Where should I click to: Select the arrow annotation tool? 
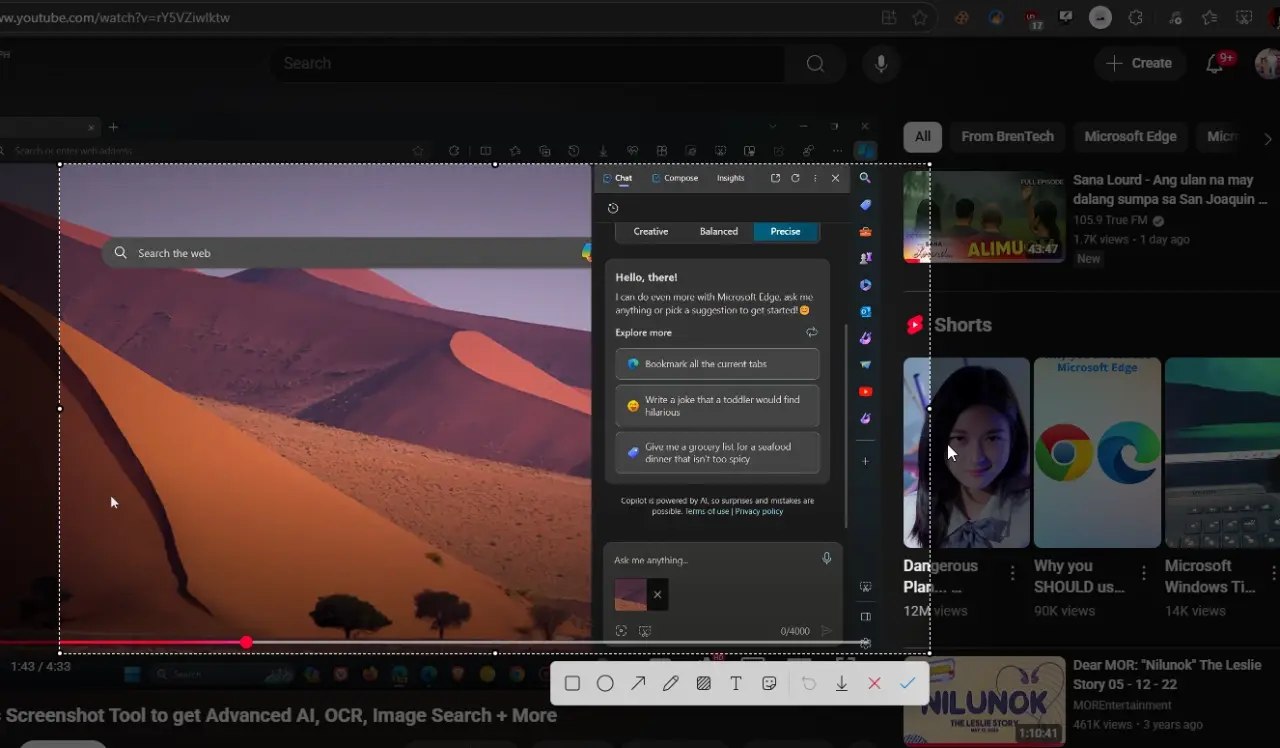(638, 683)
